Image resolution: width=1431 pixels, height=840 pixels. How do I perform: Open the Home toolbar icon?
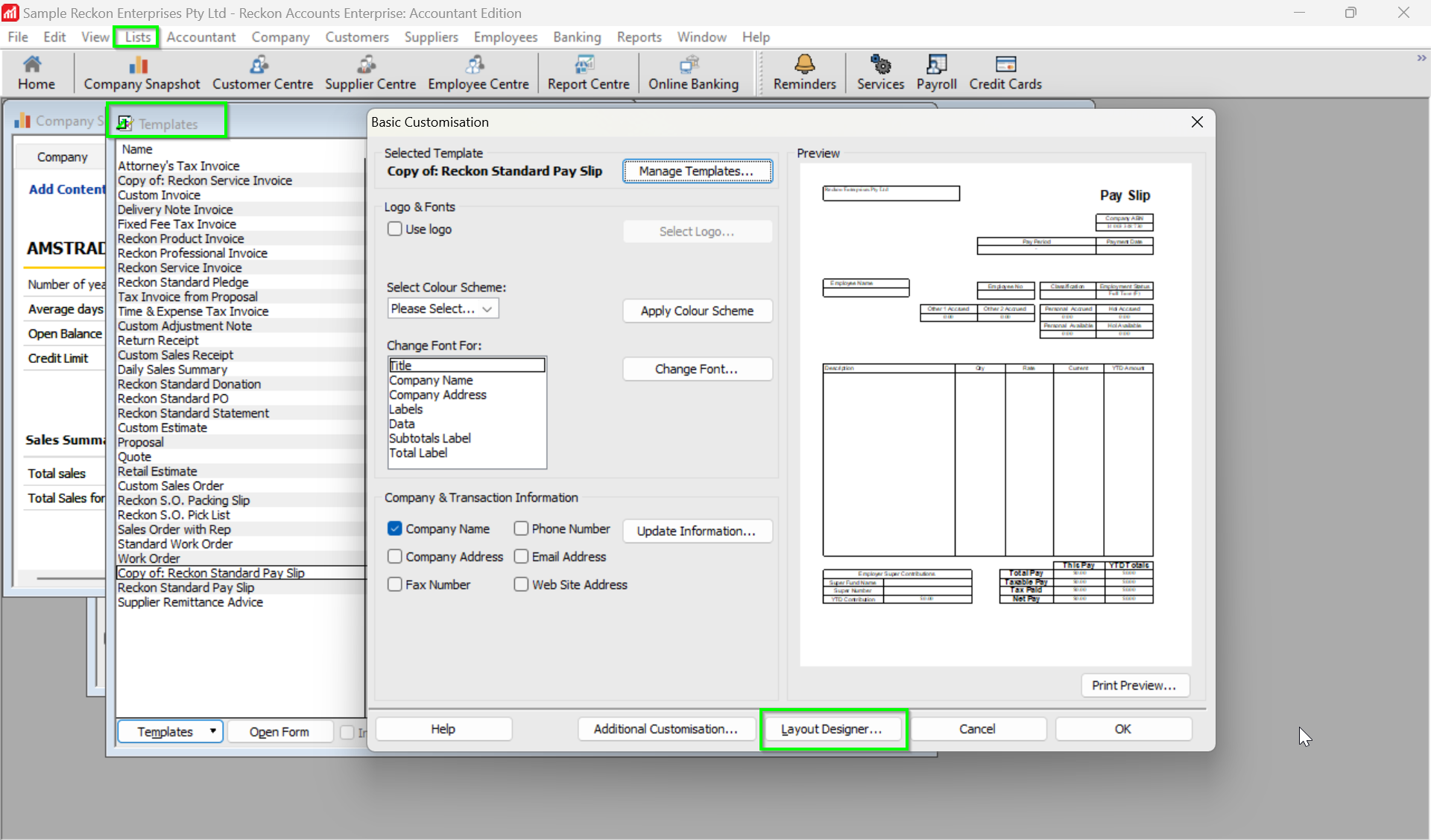pyautogui.click(x=36, y=73)
